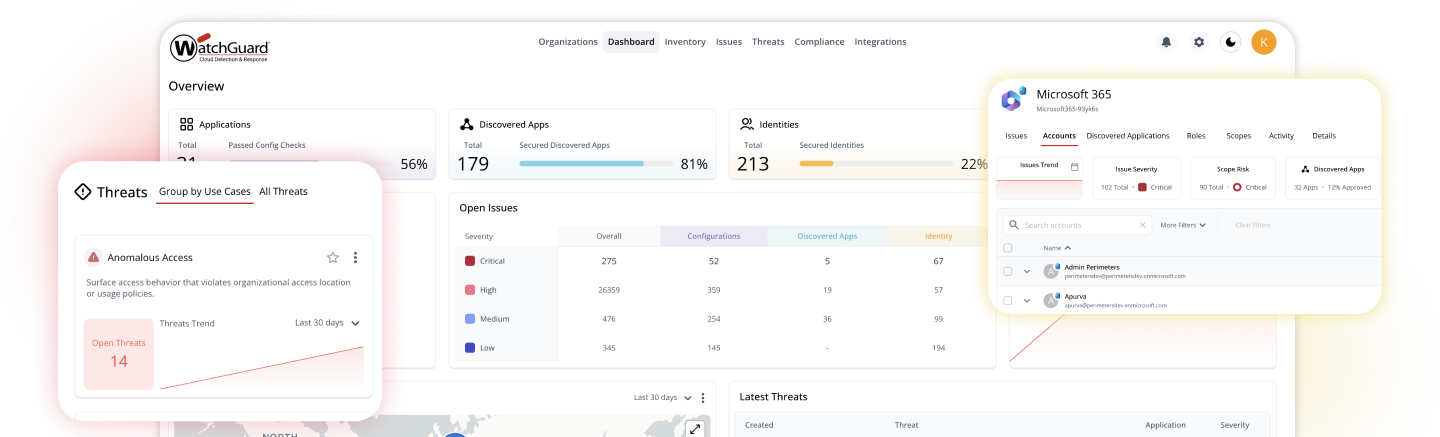Screen dimensions: 1440x437
Task: Favorite Anomalous Access with the star icon
Action: pyautogui.click(x=333, y=257)
